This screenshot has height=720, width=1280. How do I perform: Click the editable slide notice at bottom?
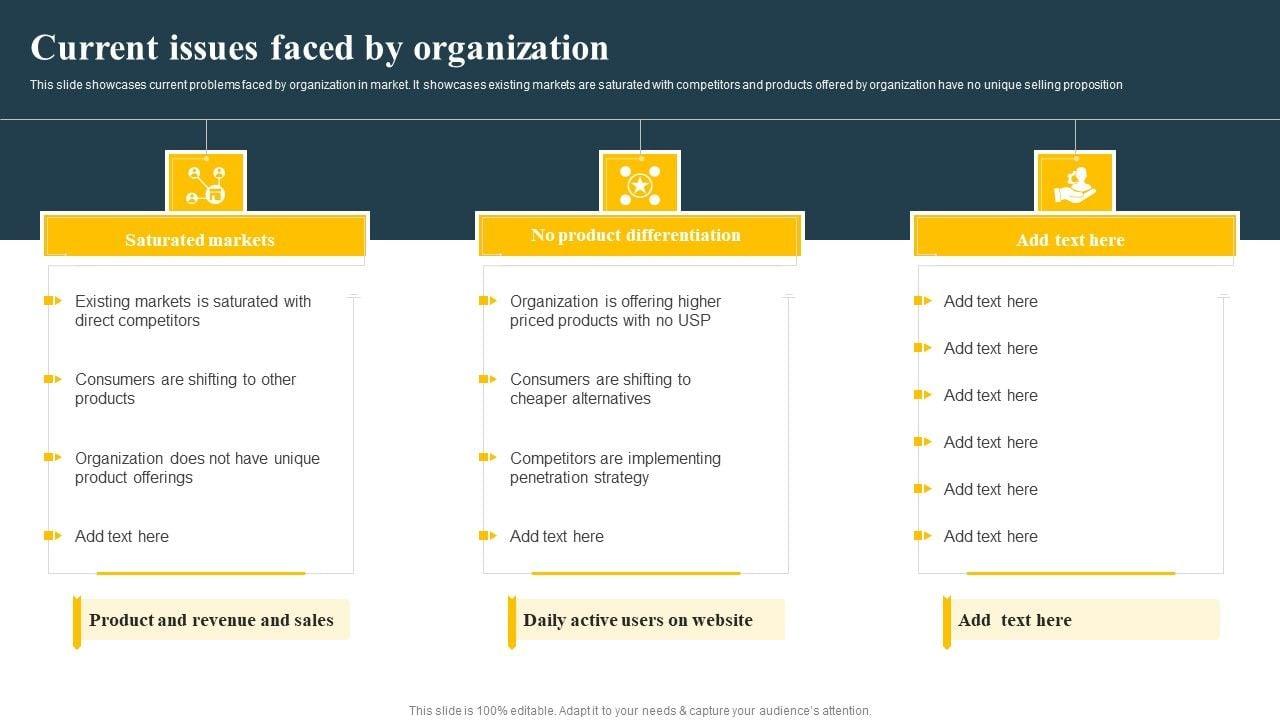click(x=640, y=711)
